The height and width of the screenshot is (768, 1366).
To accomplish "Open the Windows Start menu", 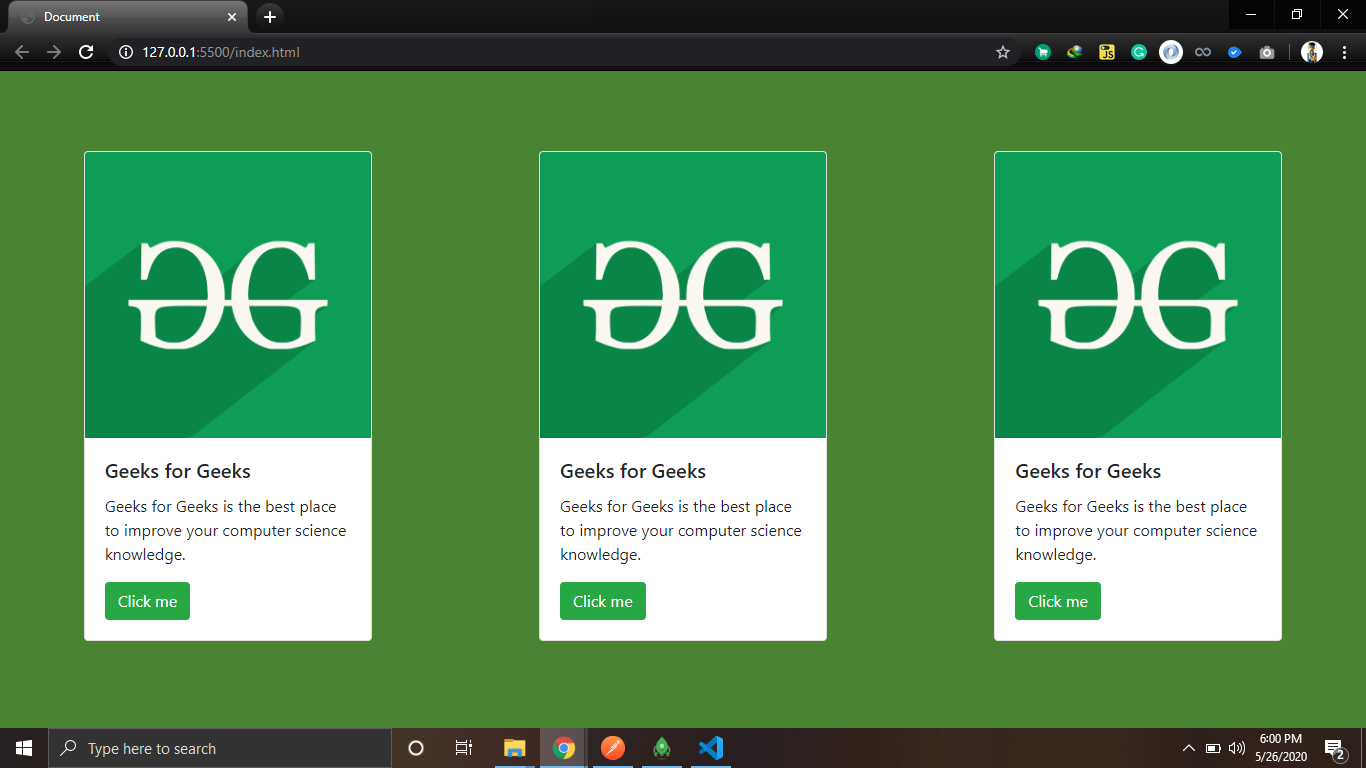I will tap(24, 748).
